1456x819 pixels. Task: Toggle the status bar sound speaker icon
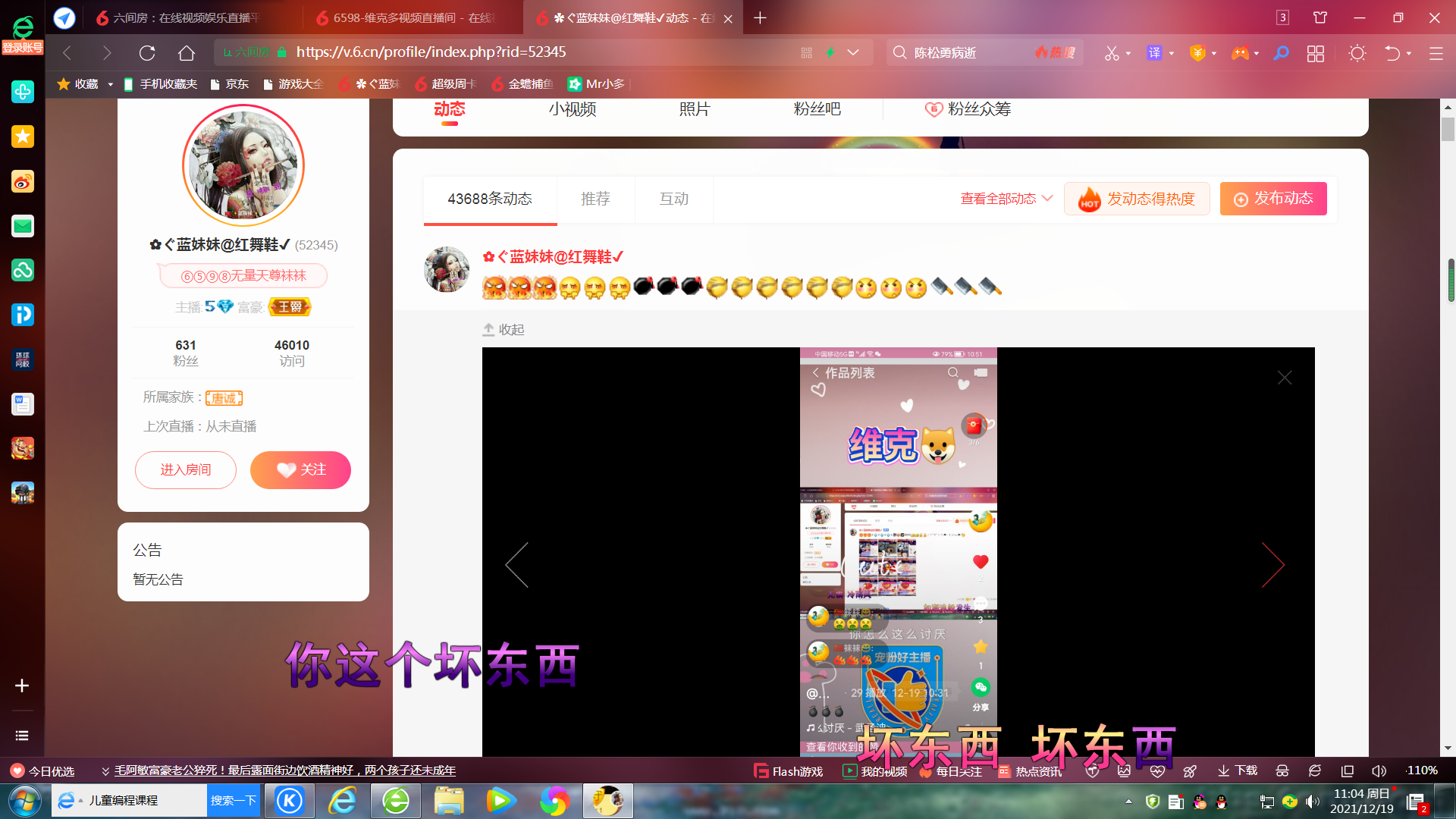[x=1379, y=770]
